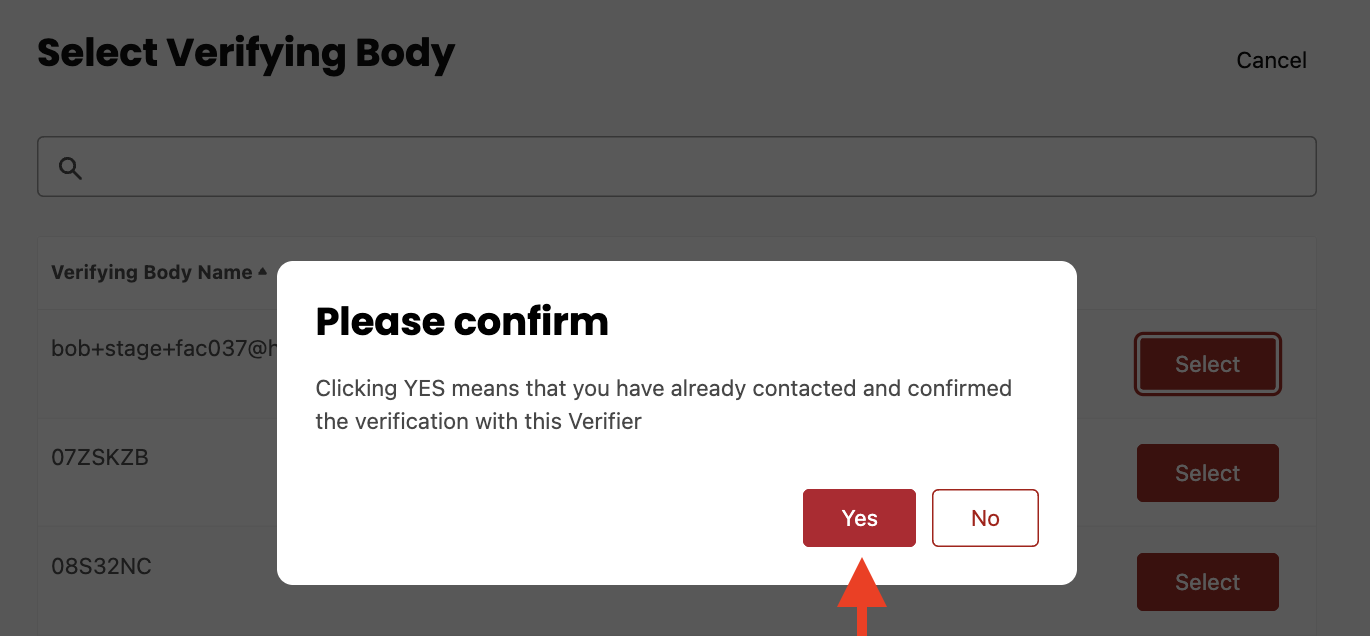Select button for the bob+stage+fac037 row
This screenshot has height=636, width=1370.
pos(1207,364)
